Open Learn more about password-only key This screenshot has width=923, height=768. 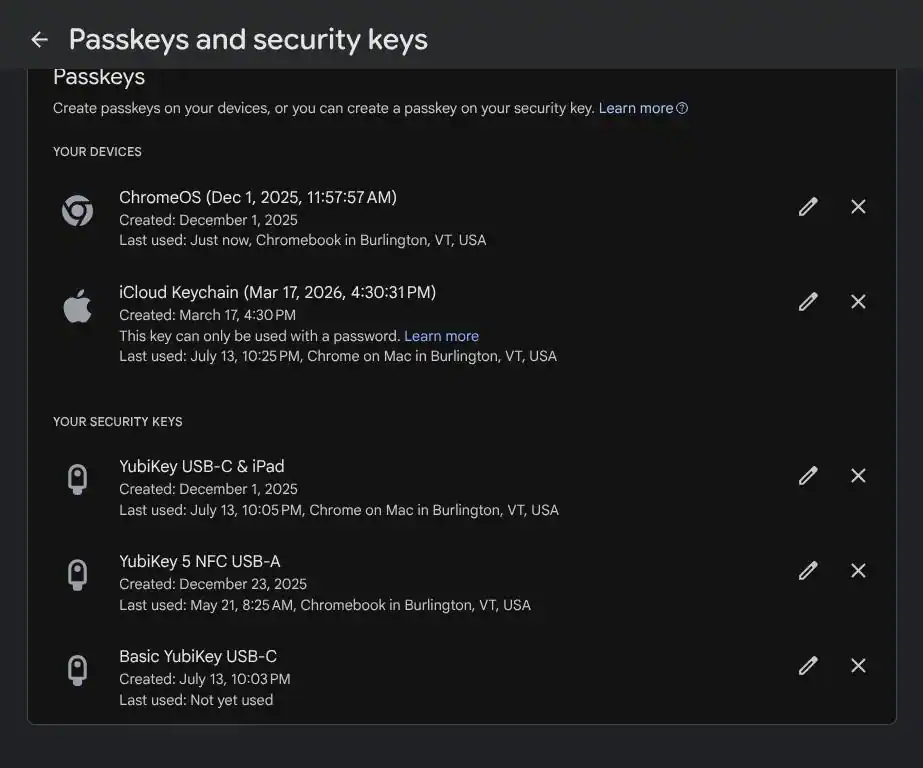[441, 336]
